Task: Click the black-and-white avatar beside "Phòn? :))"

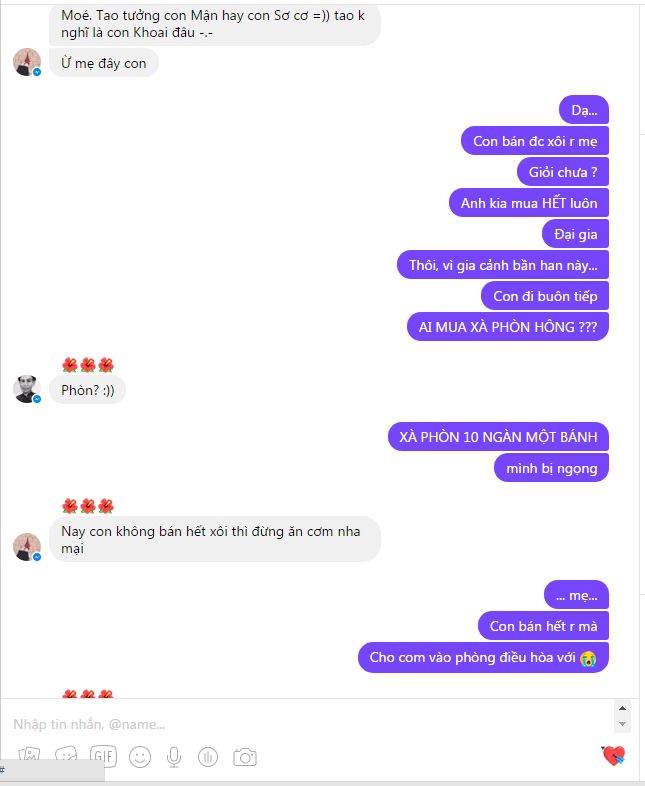Action: point(27,389)
